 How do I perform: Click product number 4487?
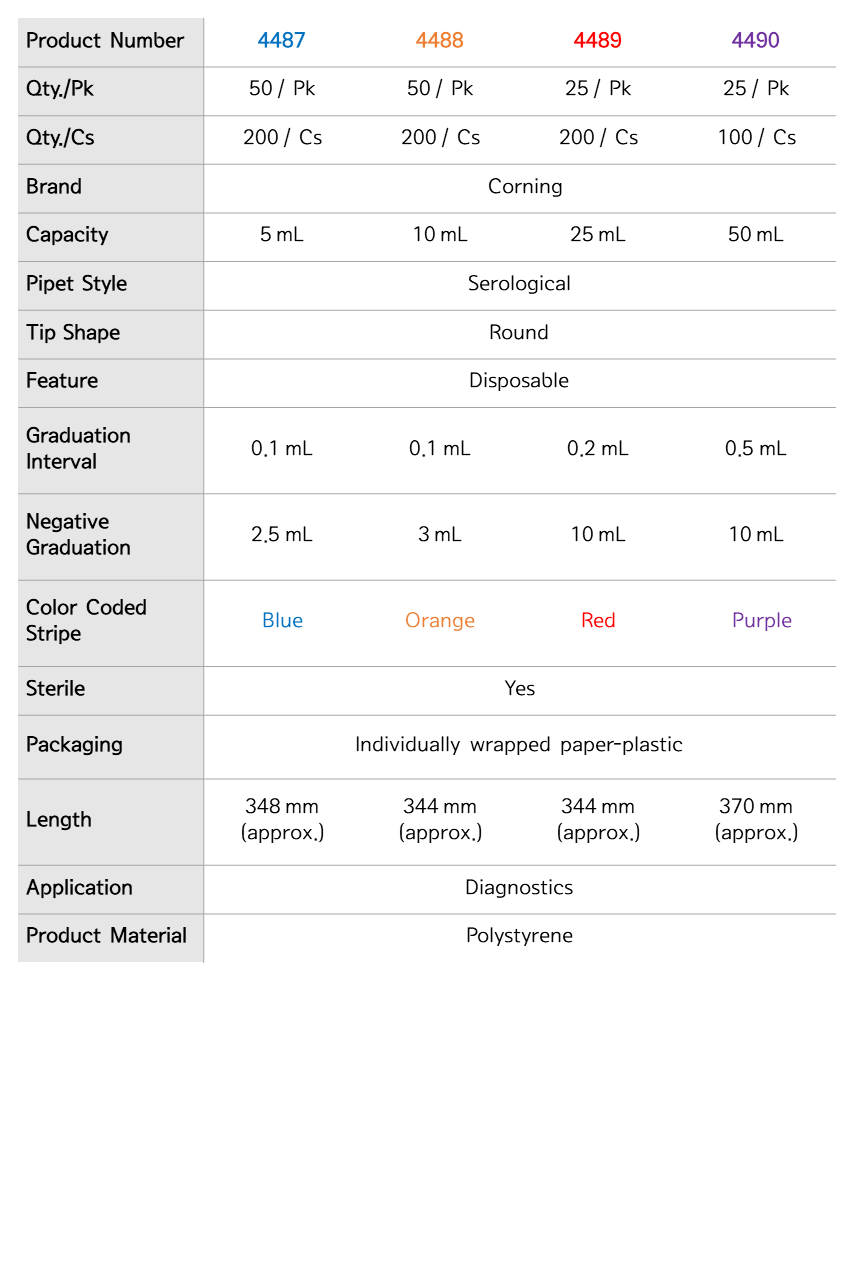(x=281, y=41)
